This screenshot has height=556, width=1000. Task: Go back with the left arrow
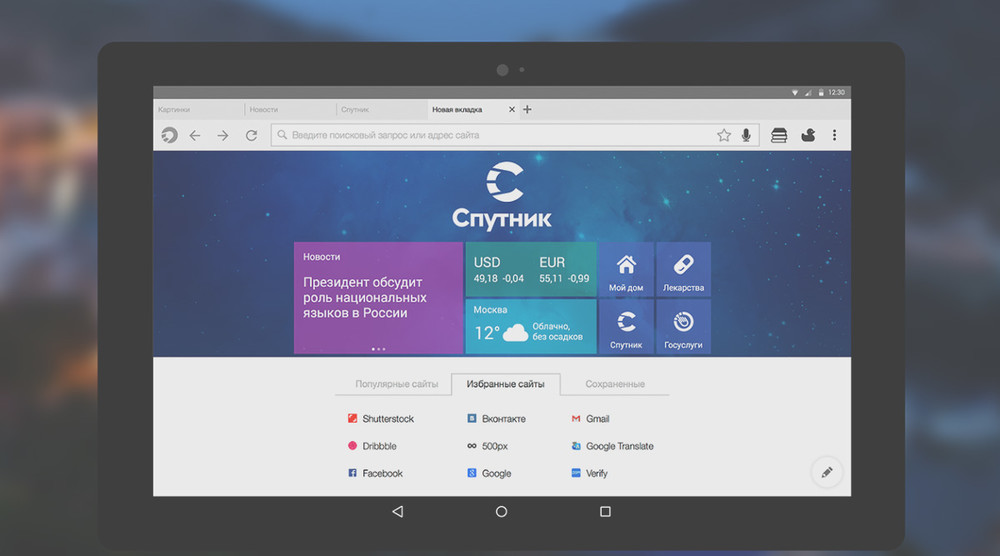(195, 135)
